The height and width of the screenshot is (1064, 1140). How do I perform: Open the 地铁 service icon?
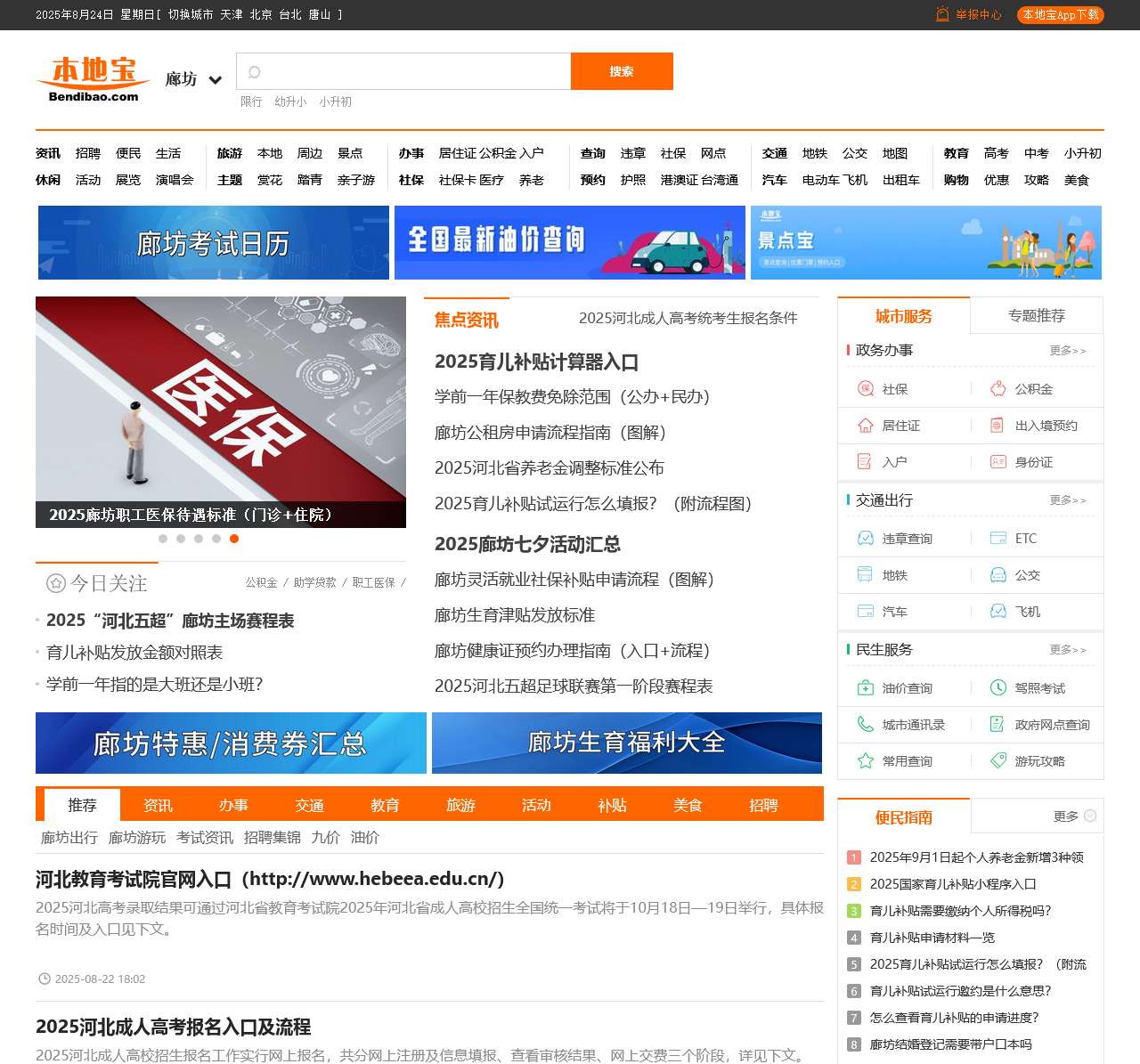(x=865, y=575)
